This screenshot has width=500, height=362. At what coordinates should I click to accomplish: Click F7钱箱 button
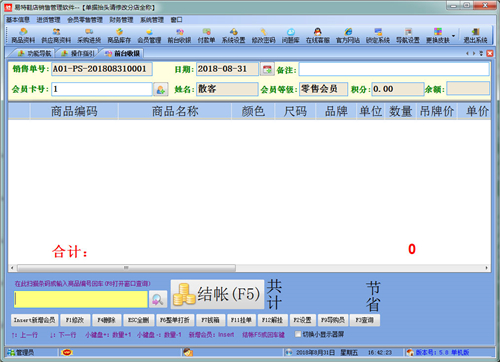click(x=211, y=320)
